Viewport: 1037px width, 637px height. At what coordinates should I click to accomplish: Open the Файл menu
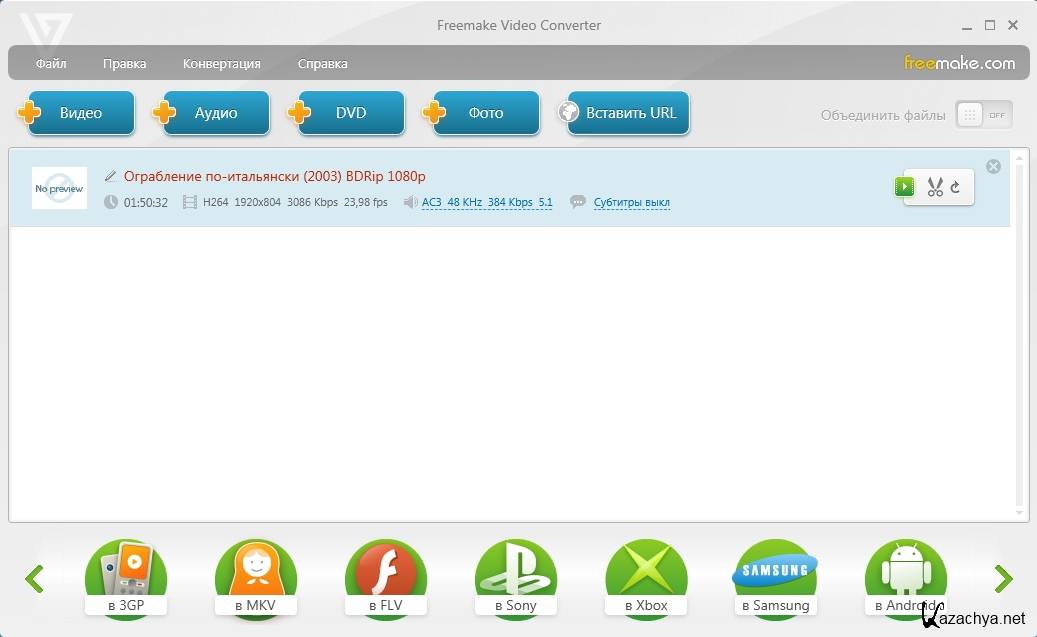pyautogui.click(x=51, y=64)
